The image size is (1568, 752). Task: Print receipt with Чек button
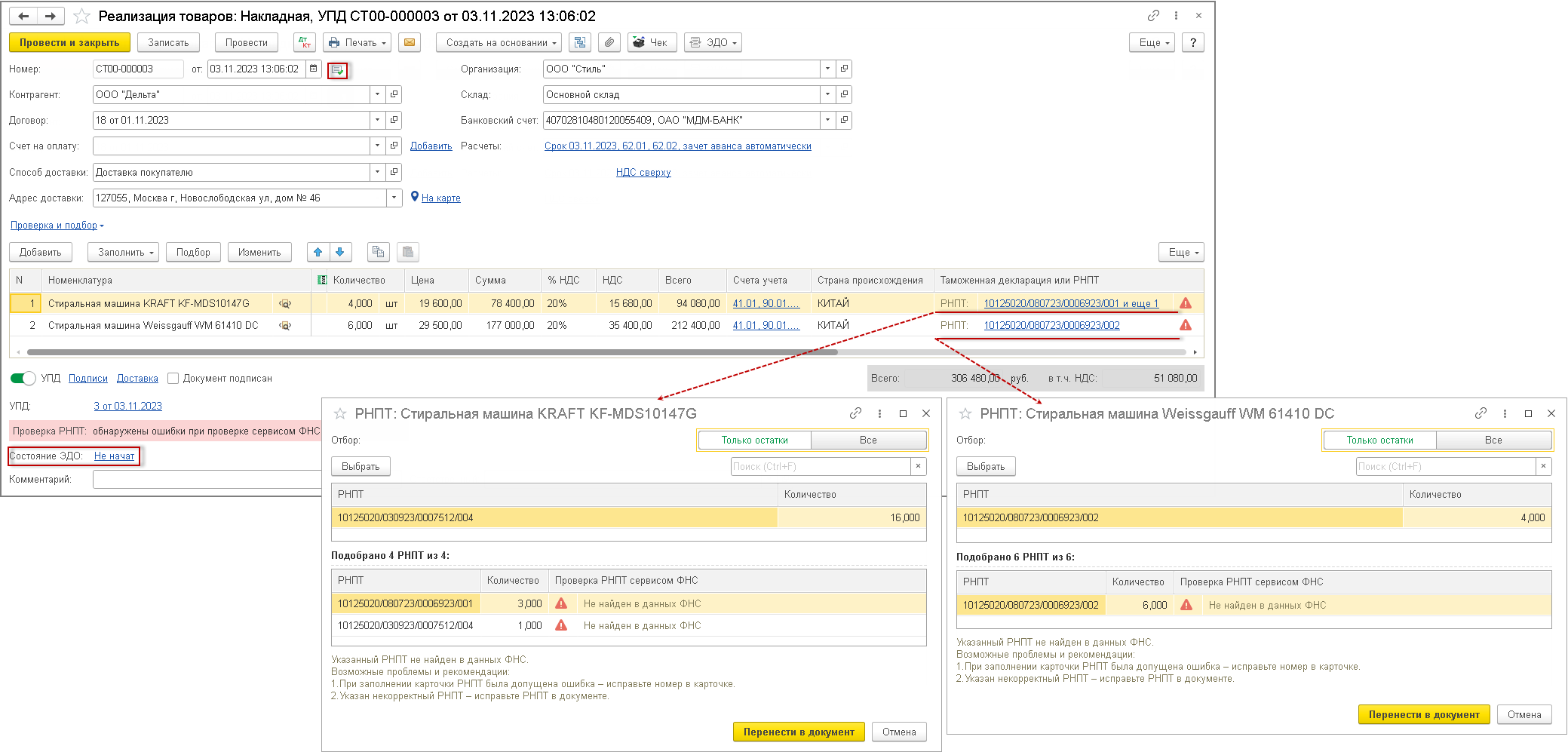[x=651, y=42]
